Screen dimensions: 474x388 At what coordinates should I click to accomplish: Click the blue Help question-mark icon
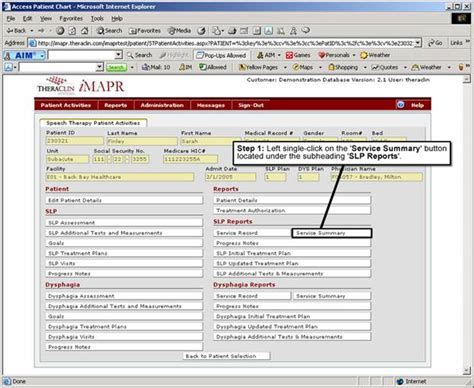pos(400,105)
